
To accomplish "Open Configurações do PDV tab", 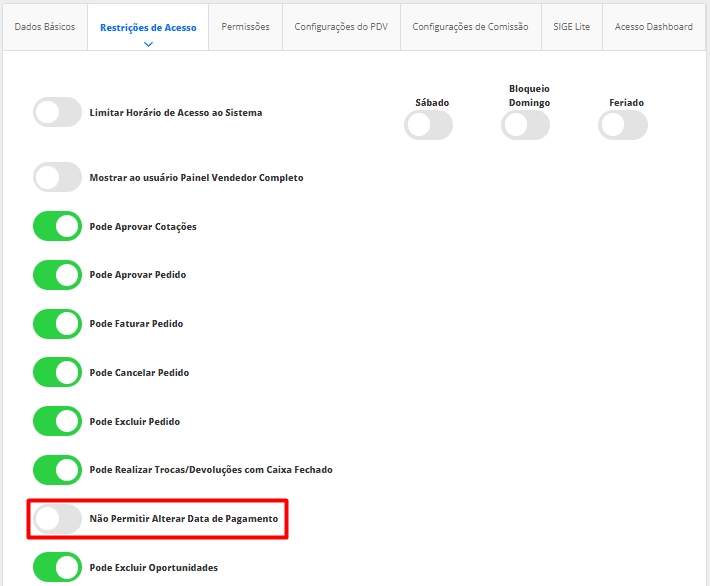I will pyautogui.click(x=341, y=27).
